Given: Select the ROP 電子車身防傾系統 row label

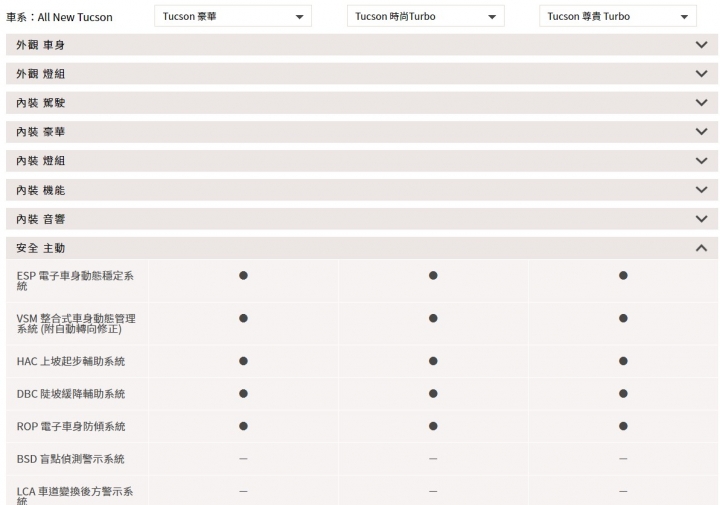Looking at the screenshot, I should point(71,426).
